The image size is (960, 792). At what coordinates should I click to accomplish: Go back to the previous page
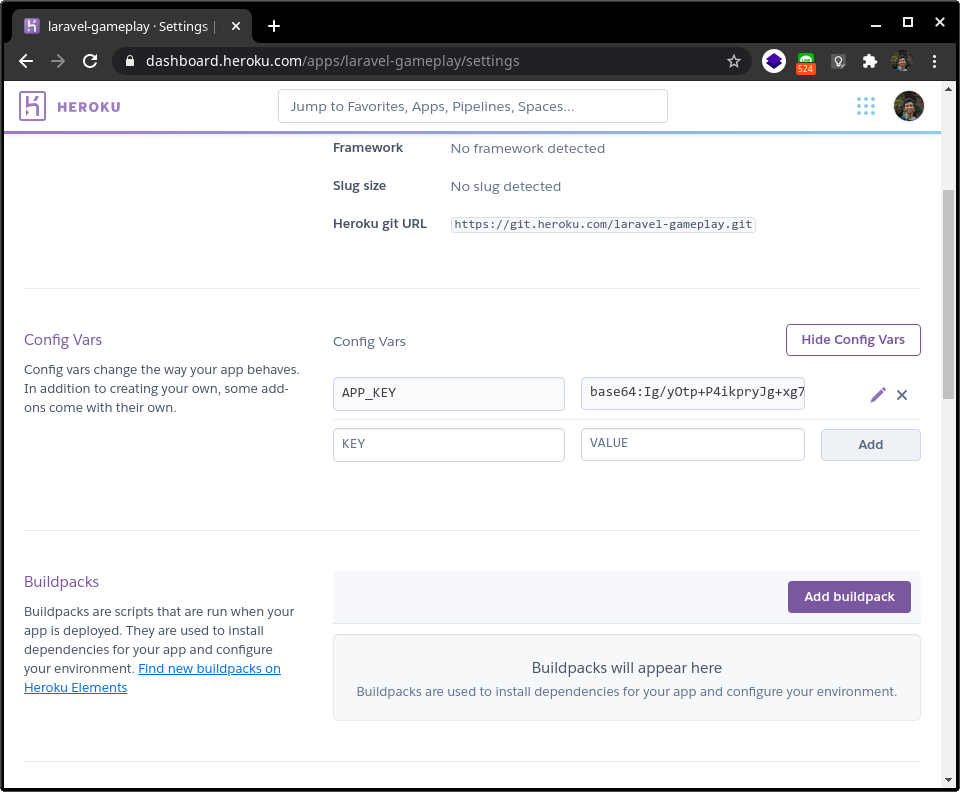click(x=26, y=61)
